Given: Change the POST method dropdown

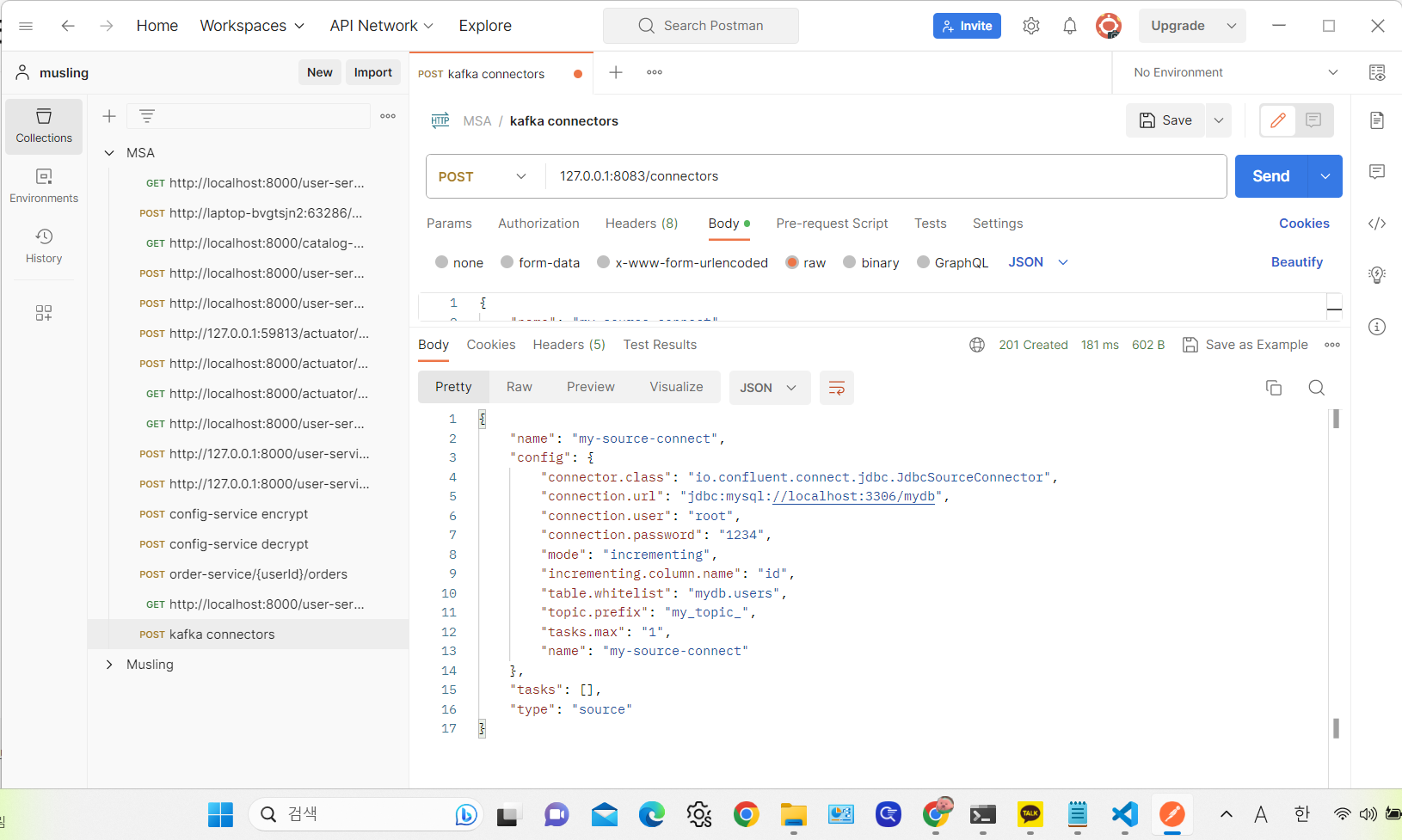Looking at the screenshot, I should coord(483,176).
